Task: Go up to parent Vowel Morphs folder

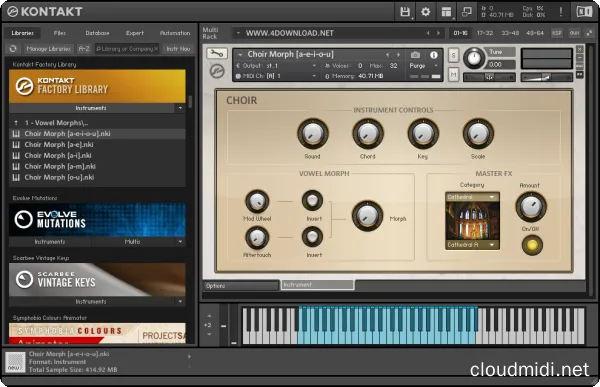Action: (x=55, y=123)
